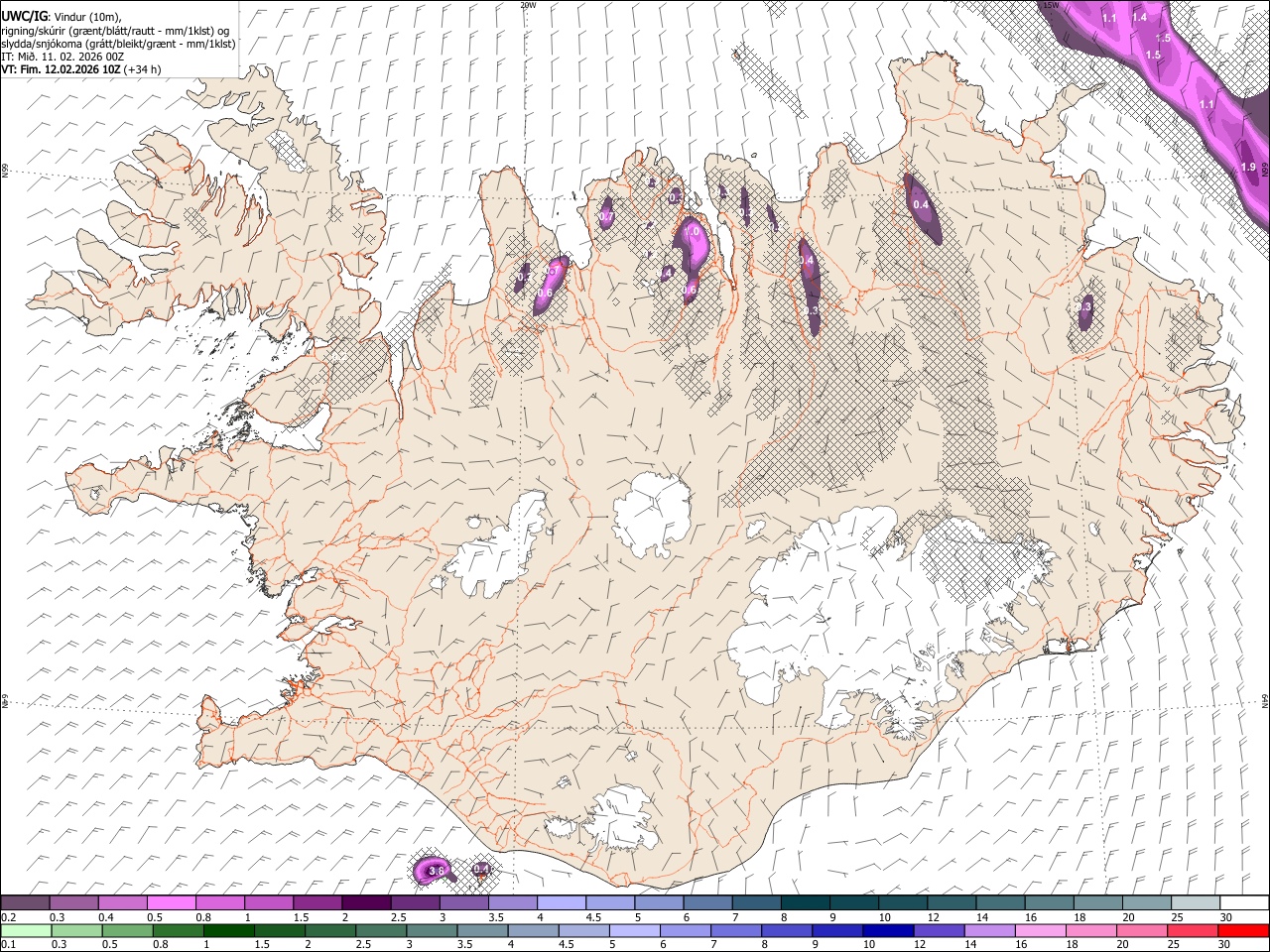Pick the dark plum 0.2 swatch starting the top legend row
Viewport: 1270px width, 952px height.
(x=26, y=903)
